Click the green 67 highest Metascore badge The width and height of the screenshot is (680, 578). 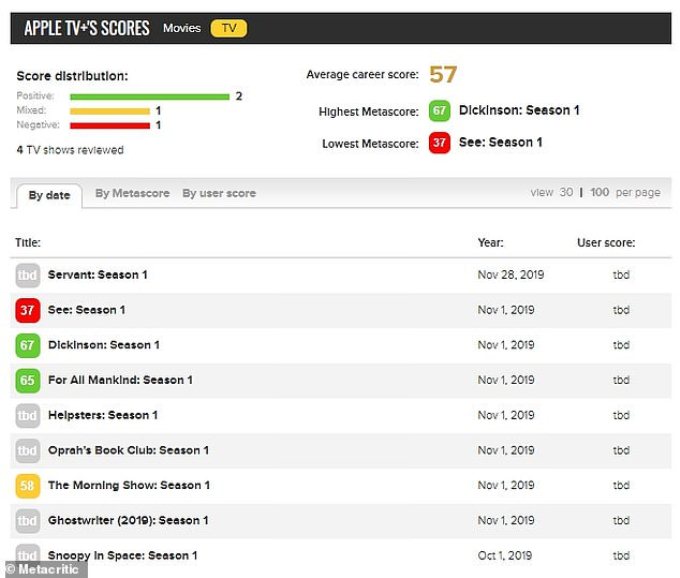439,111
